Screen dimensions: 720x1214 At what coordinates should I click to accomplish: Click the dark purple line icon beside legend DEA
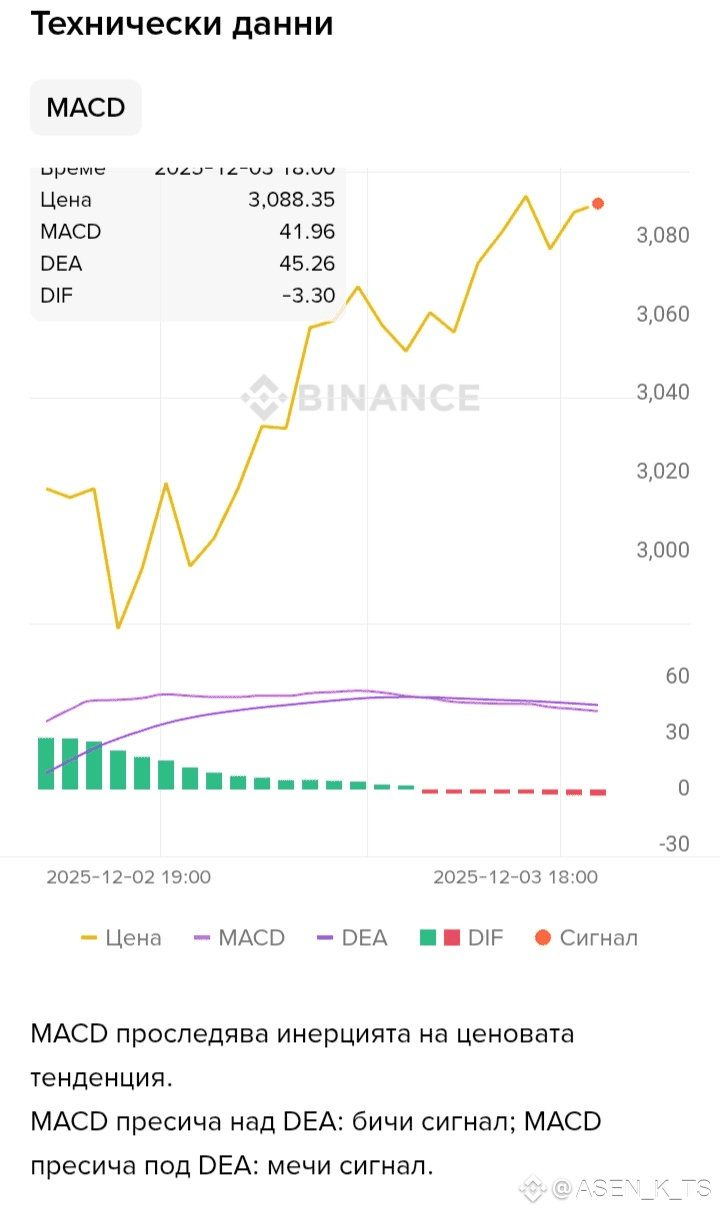(326, 938)
